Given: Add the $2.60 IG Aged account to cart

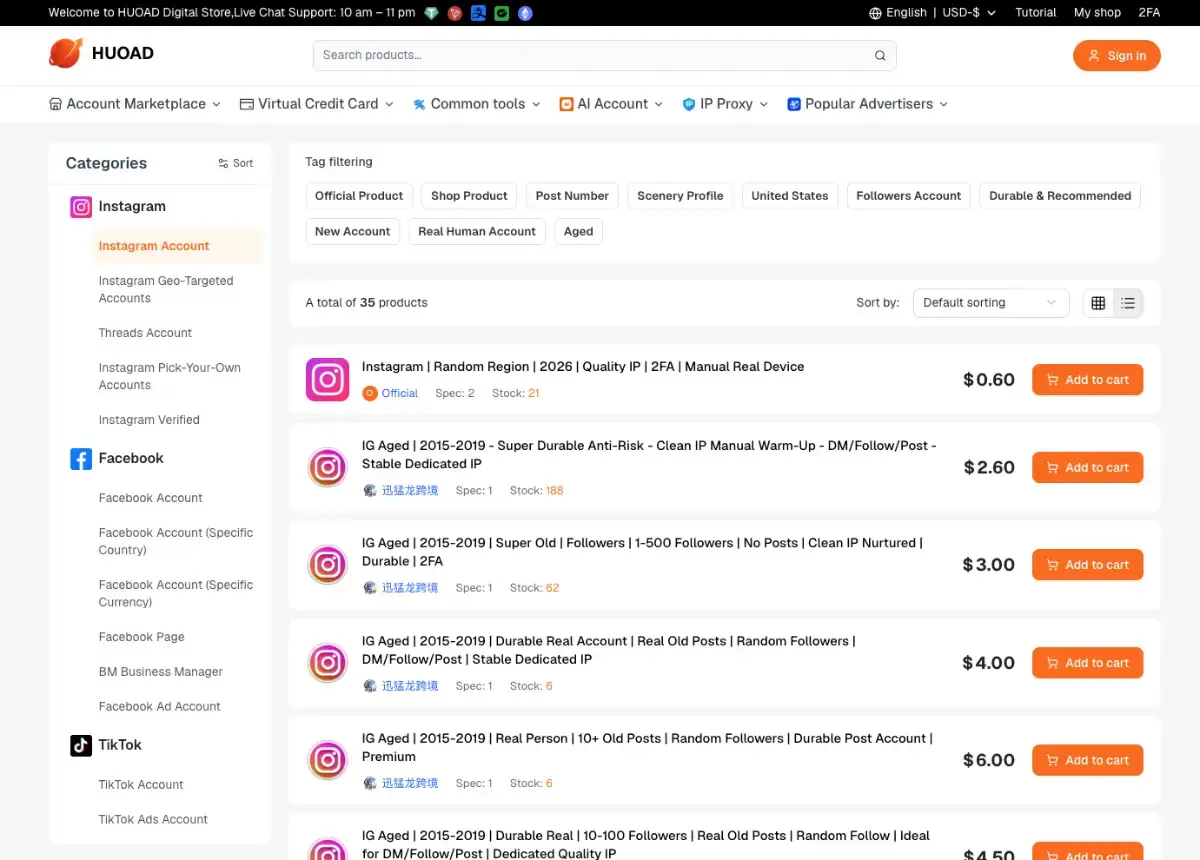Looking at the screenshot, I should click(1087, 468).
